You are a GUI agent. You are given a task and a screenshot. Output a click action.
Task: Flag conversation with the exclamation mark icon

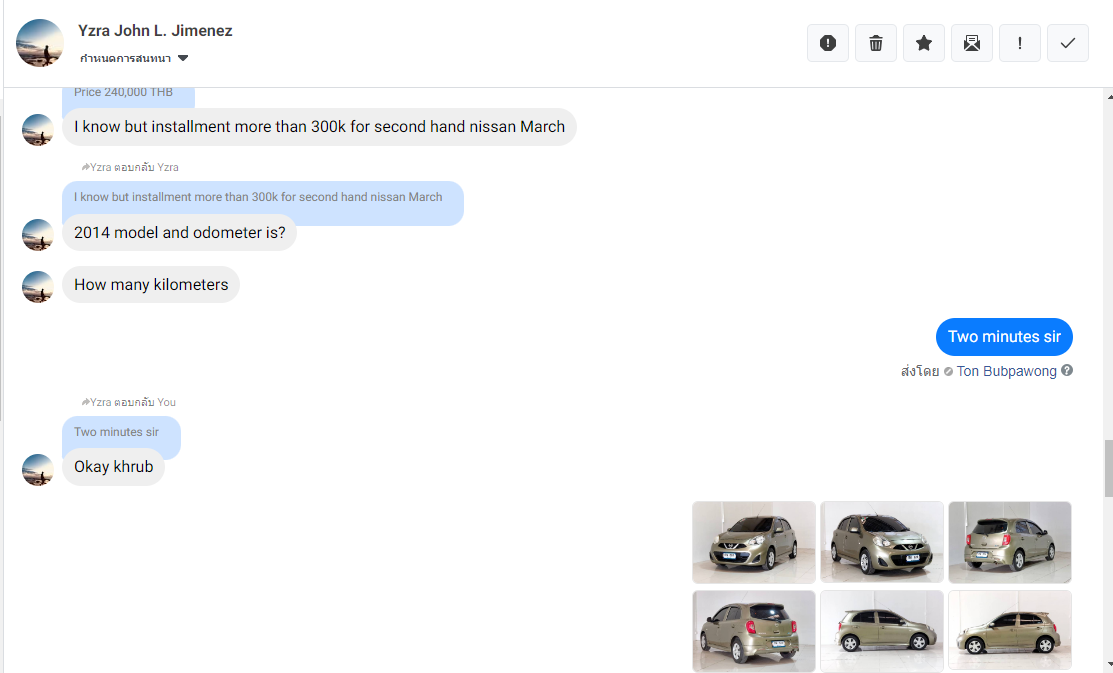(1020, 43)
